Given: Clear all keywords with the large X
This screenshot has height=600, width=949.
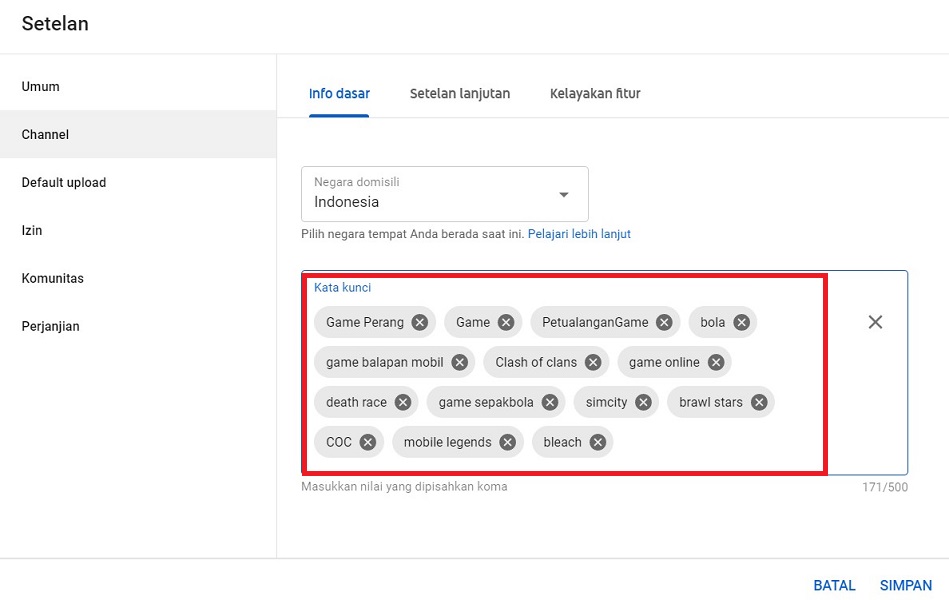Looking at the screenshot, I should coord(875,322).
